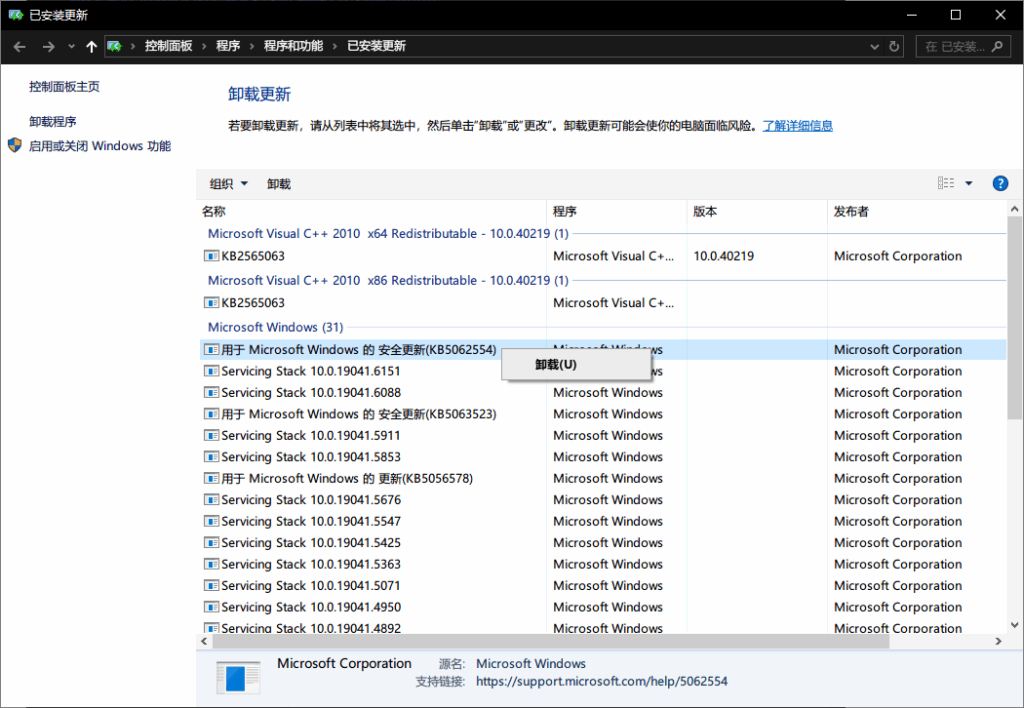The width and height of the screenshot is (1024, 708).
Task: Open the view options dropdown arrow
Action: pos(969,184)
